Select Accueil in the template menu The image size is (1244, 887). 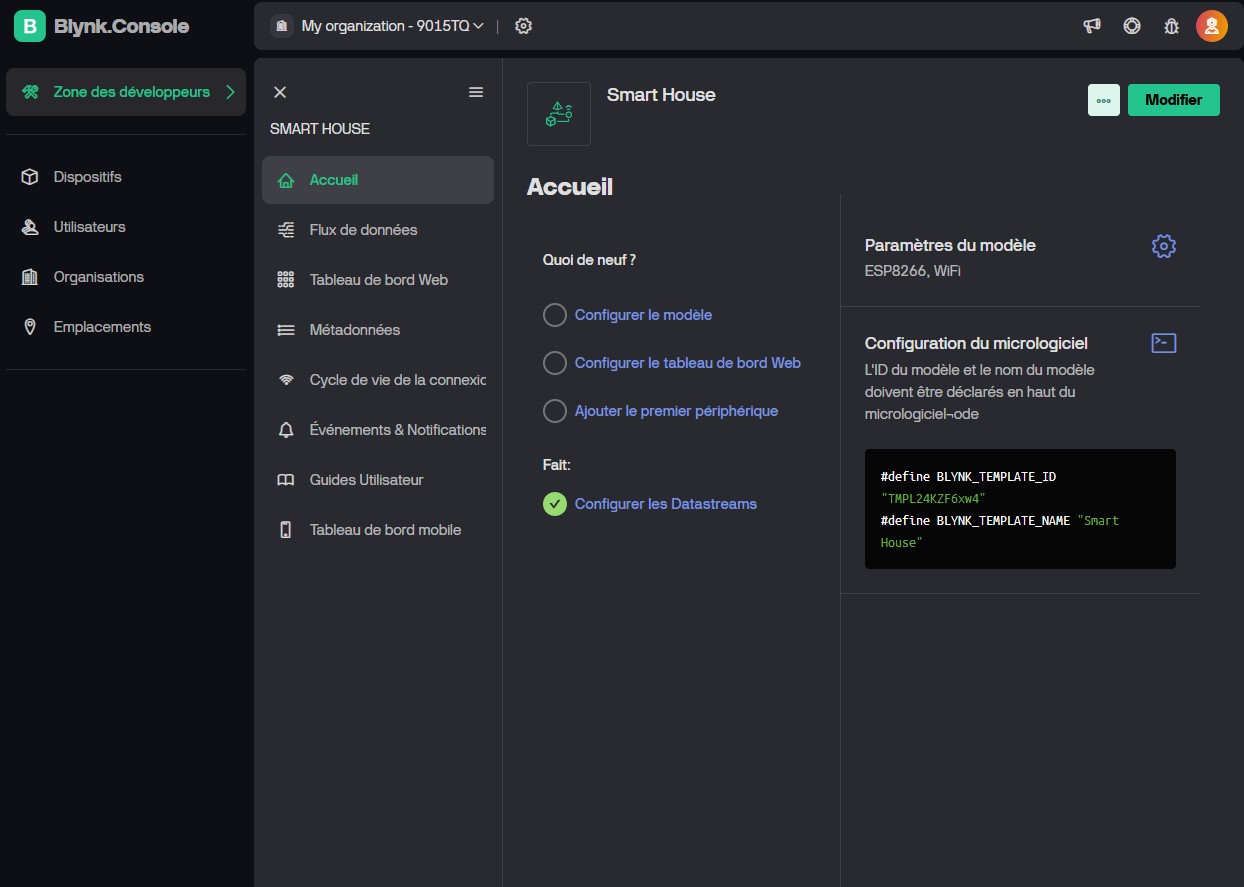(378, 180)
